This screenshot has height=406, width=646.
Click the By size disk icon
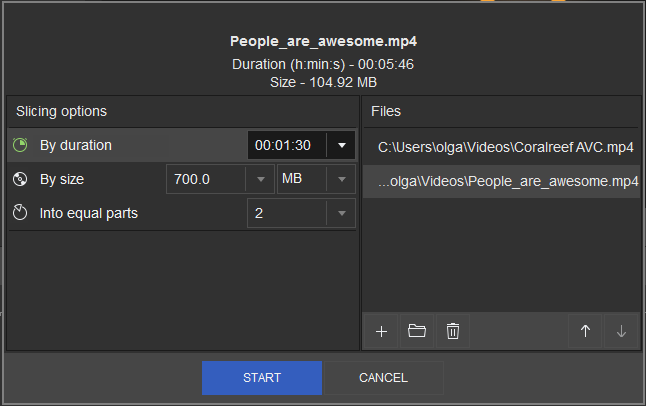click(20, 180)
